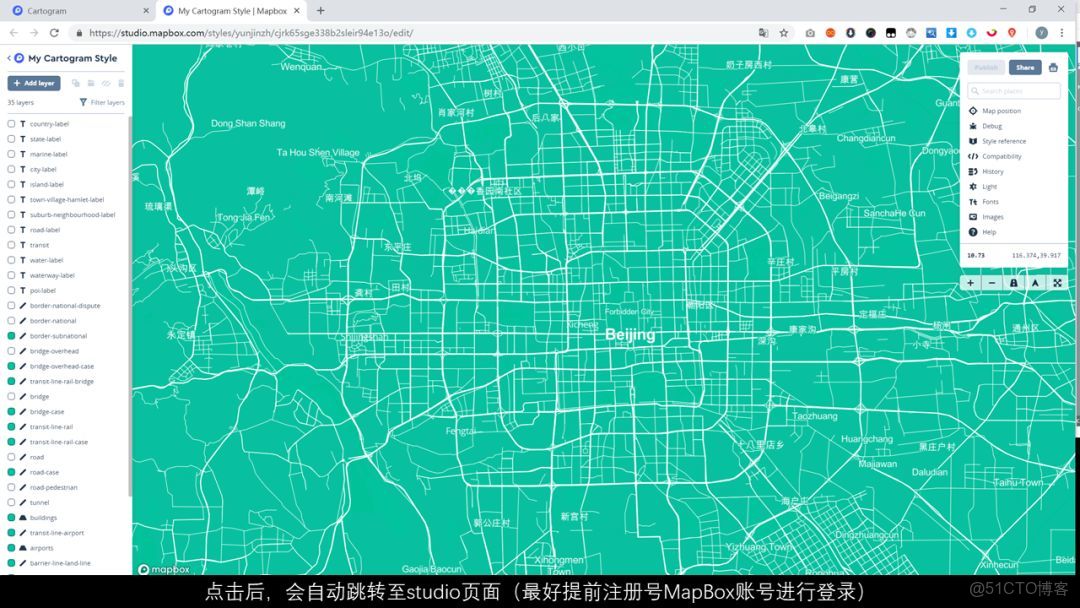This screenshot has height=608, width=1080.
Task: Check the tunnel layer checkbox
Action: pyautogui.click(x=11, y=503)
